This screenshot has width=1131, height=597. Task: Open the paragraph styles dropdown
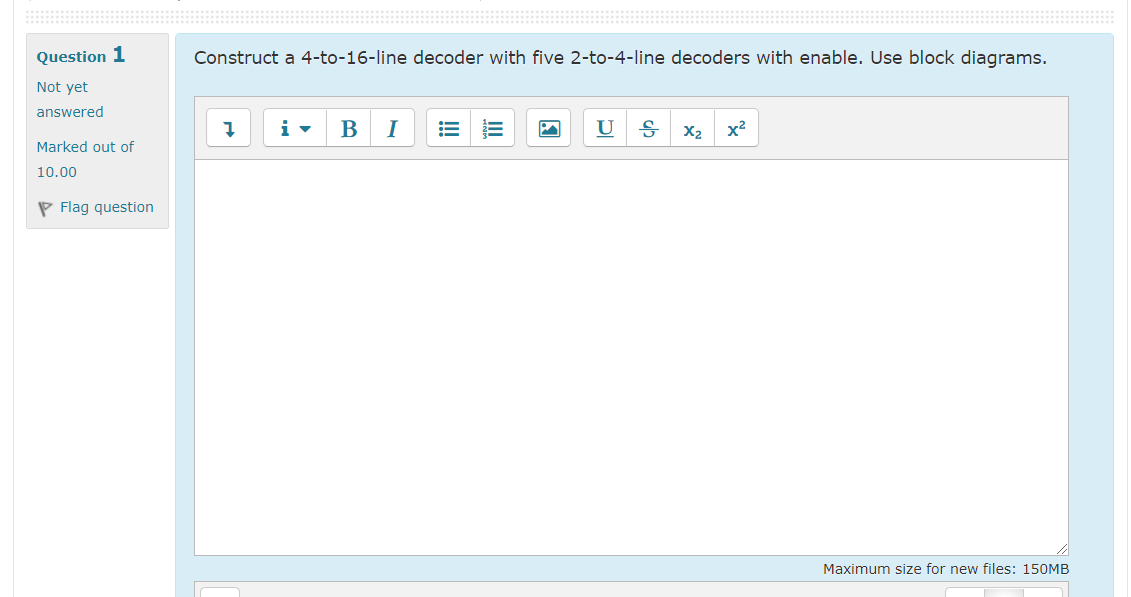pos(293,128)
